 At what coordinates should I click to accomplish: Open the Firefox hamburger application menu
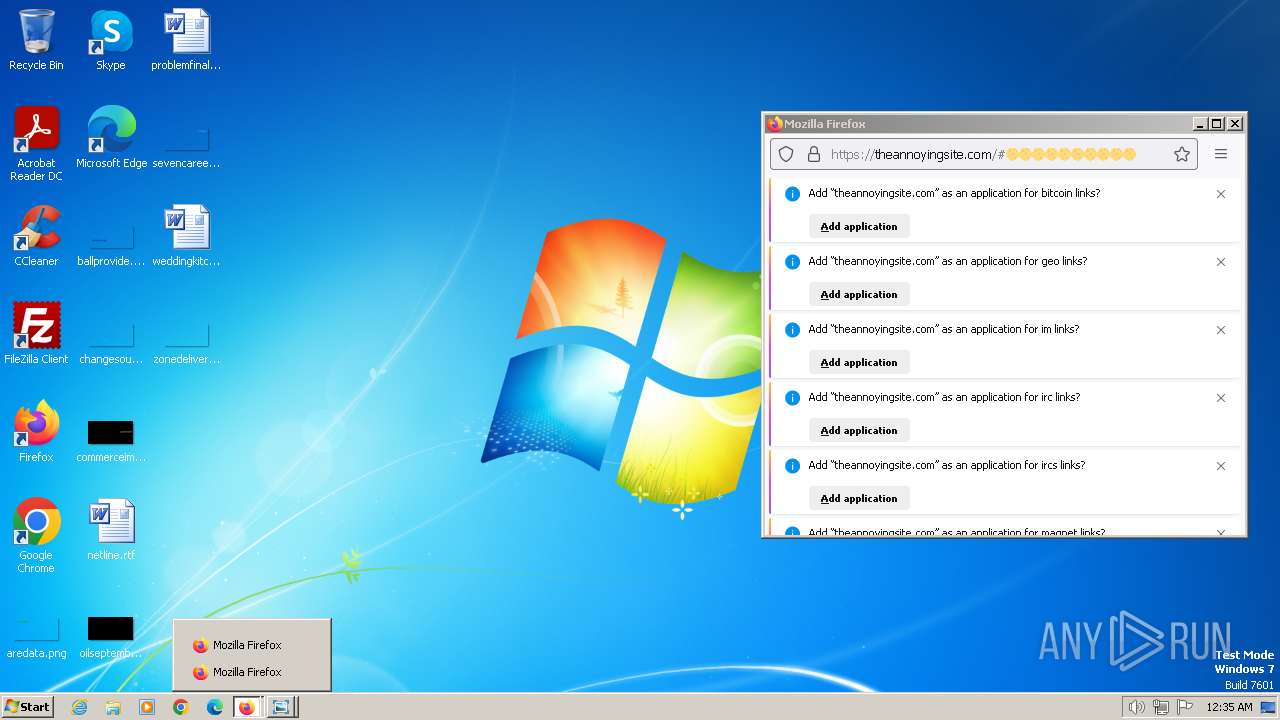click(1221, 154)
